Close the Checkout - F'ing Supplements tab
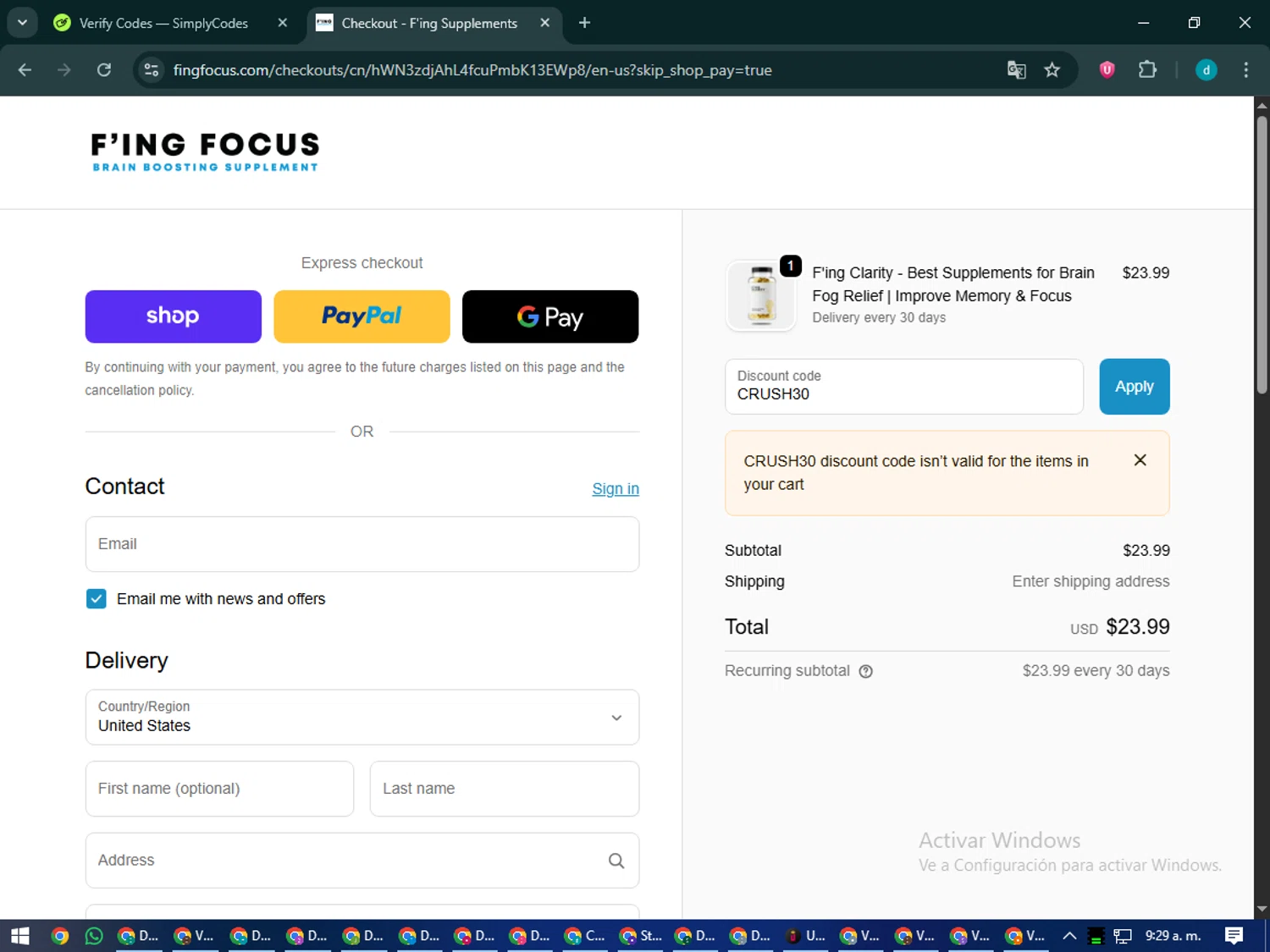1270x952 pixels. click(545, 23)
